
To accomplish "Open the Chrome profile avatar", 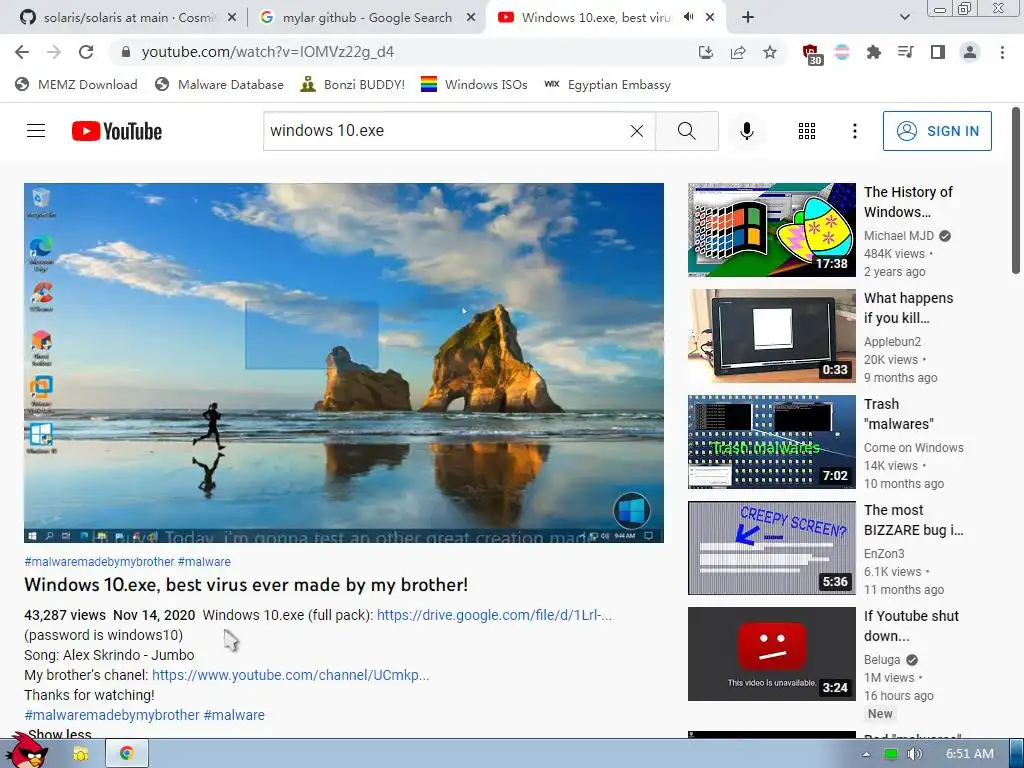I will (x=970, y=52).
